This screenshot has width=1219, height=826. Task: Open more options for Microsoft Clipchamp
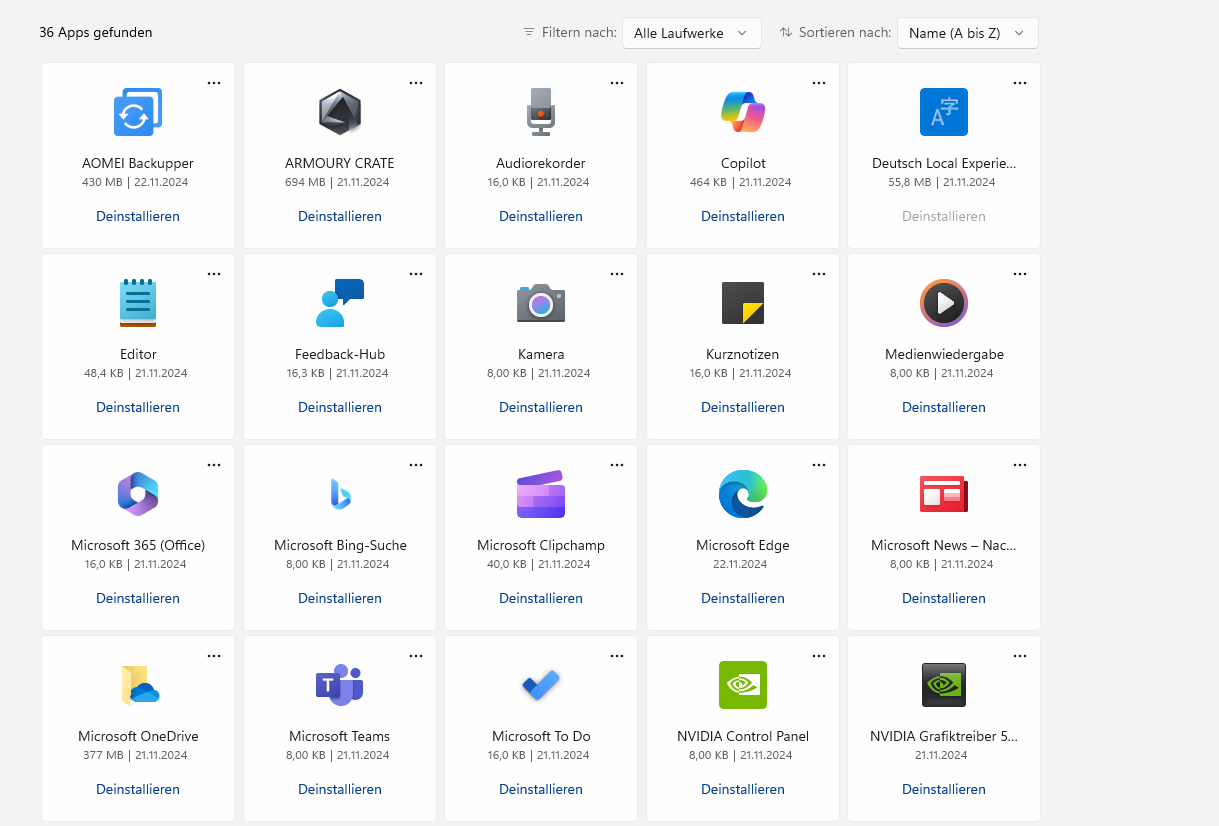point(617,465)
